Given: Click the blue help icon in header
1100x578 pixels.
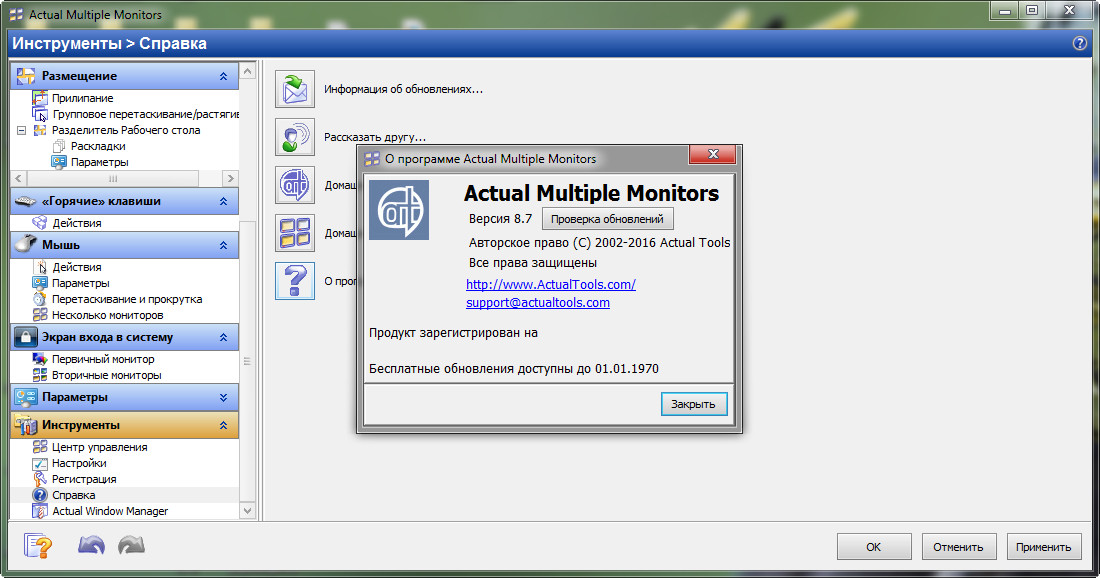Looking at the screenshot, I should 1080,43.
